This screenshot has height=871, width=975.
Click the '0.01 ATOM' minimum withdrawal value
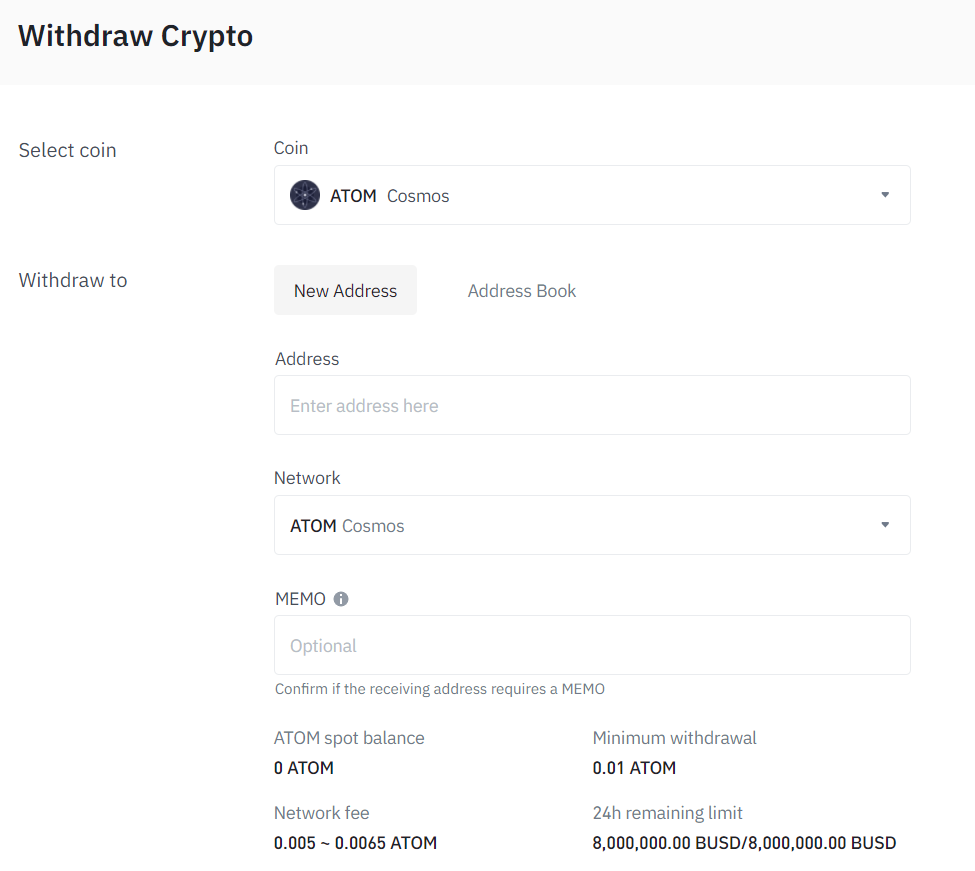[634, 768]
